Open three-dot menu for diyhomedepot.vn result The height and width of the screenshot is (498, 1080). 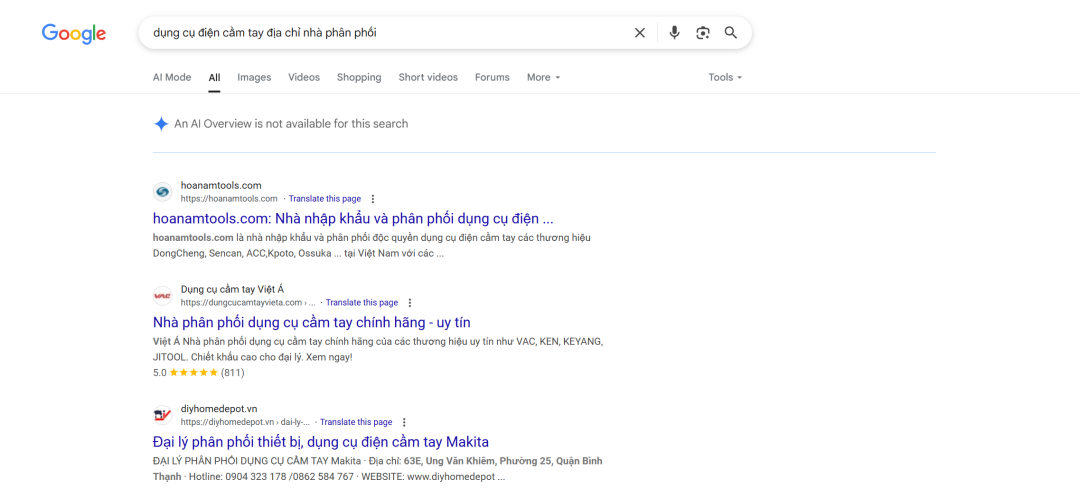click(404, 422)
